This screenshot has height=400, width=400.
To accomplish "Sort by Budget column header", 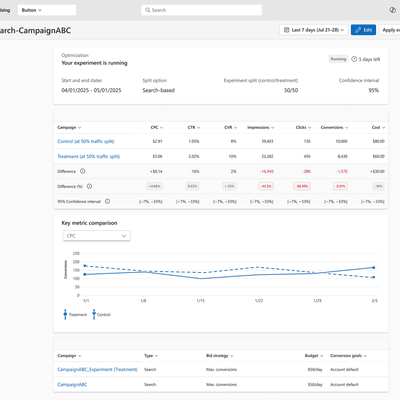I will point(314,356).
